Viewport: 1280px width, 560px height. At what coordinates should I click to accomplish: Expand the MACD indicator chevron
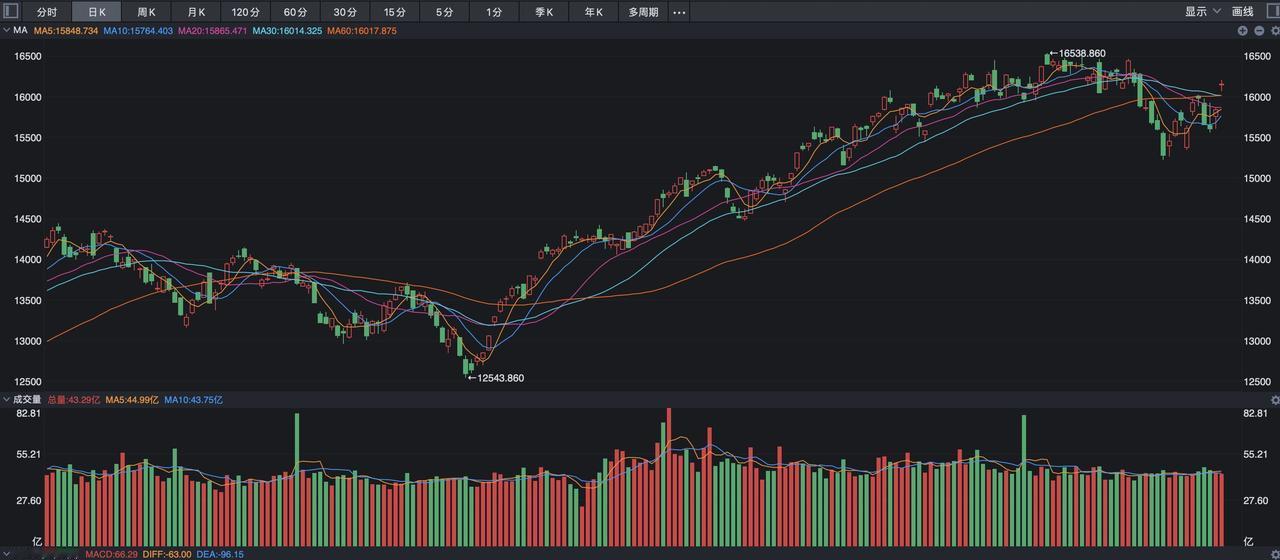click(x=6, y=554)
